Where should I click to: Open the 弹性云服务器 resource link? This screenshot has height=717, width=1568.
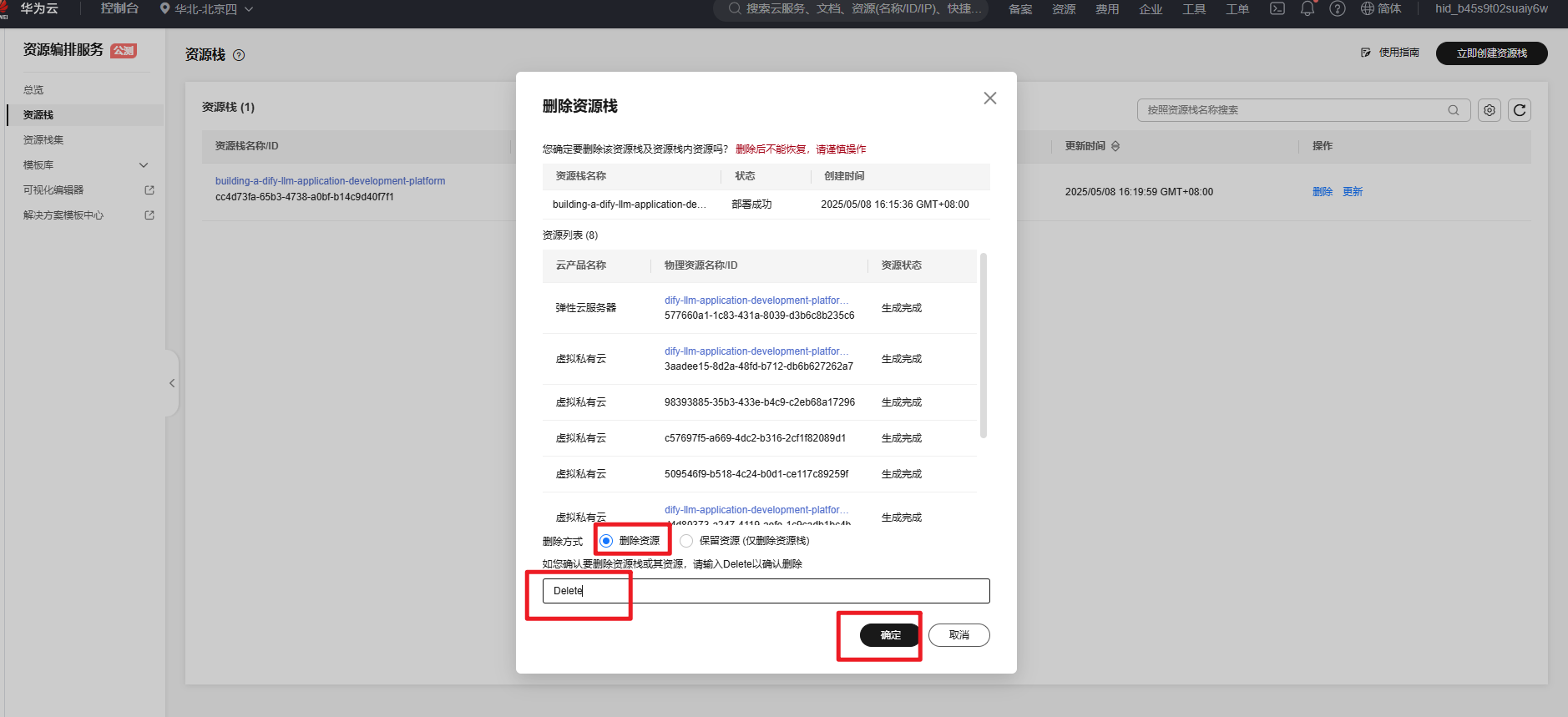(756, 300)
